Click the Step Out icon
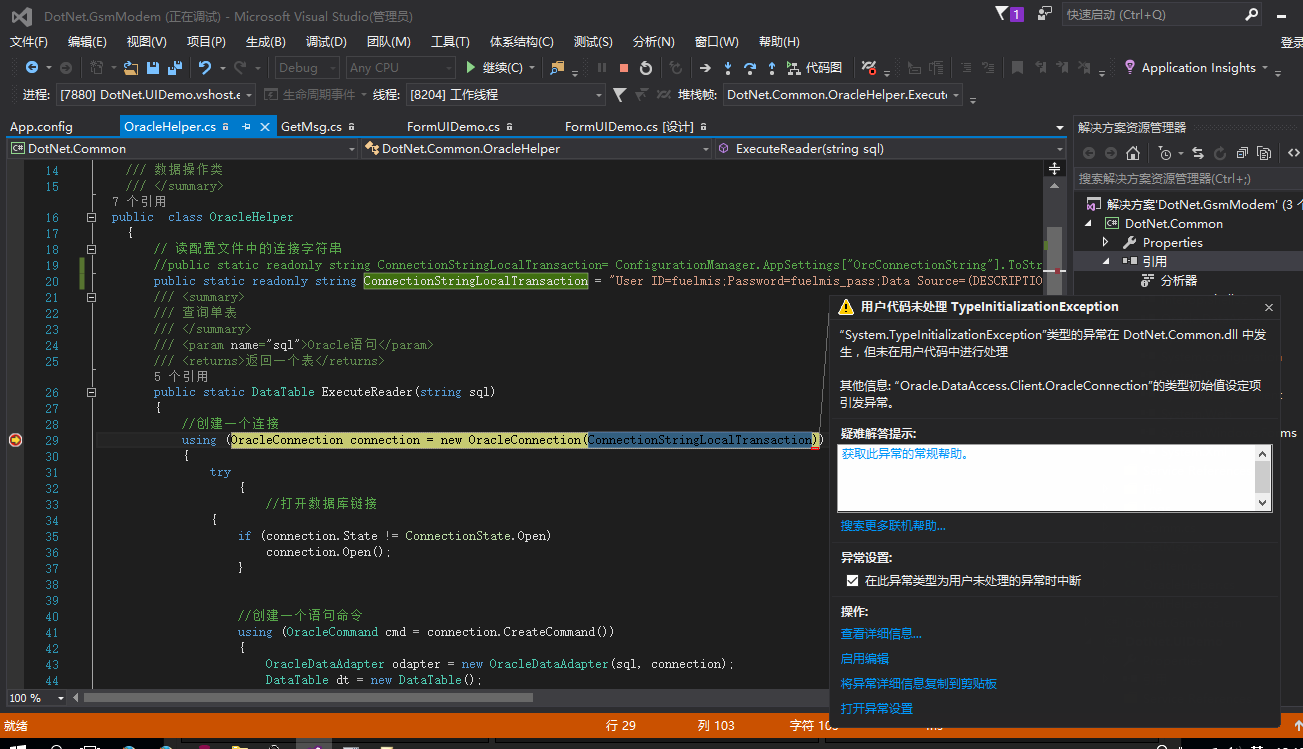This screenshot has height=749, width=1303. coord(772,68)
